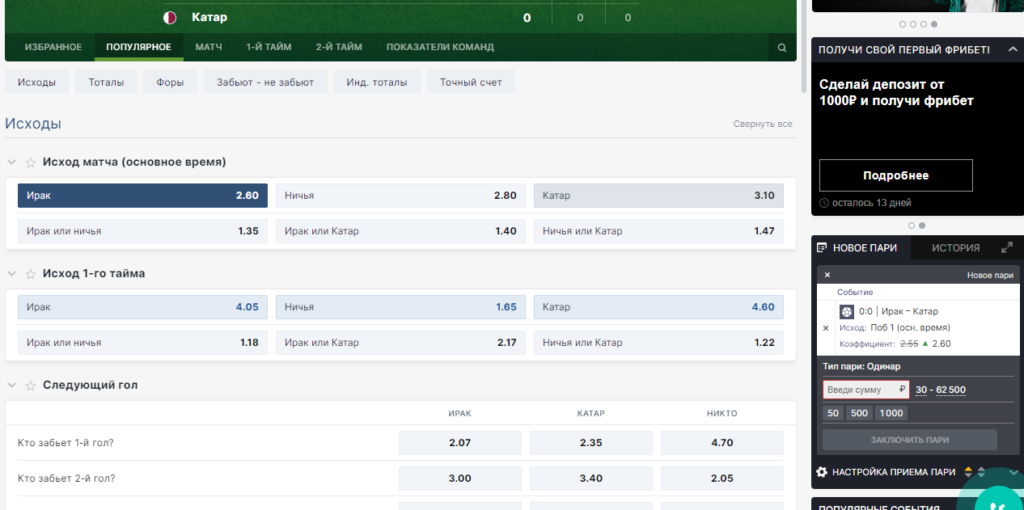
Task: Remove the Ирак – Катар selection from slip
Action: coord(825,328)
